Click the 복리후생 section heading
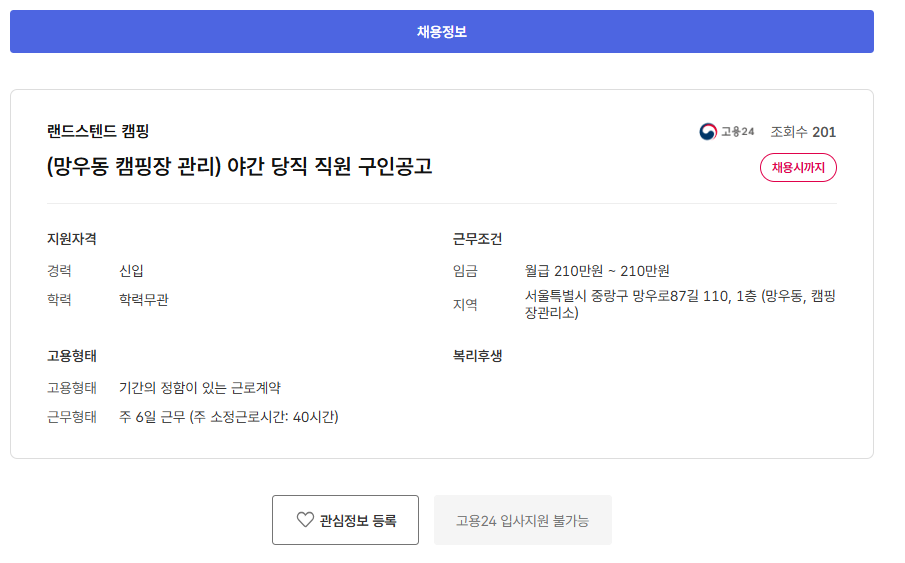This screenshot has height=563, width=905. tap(477, 355)
